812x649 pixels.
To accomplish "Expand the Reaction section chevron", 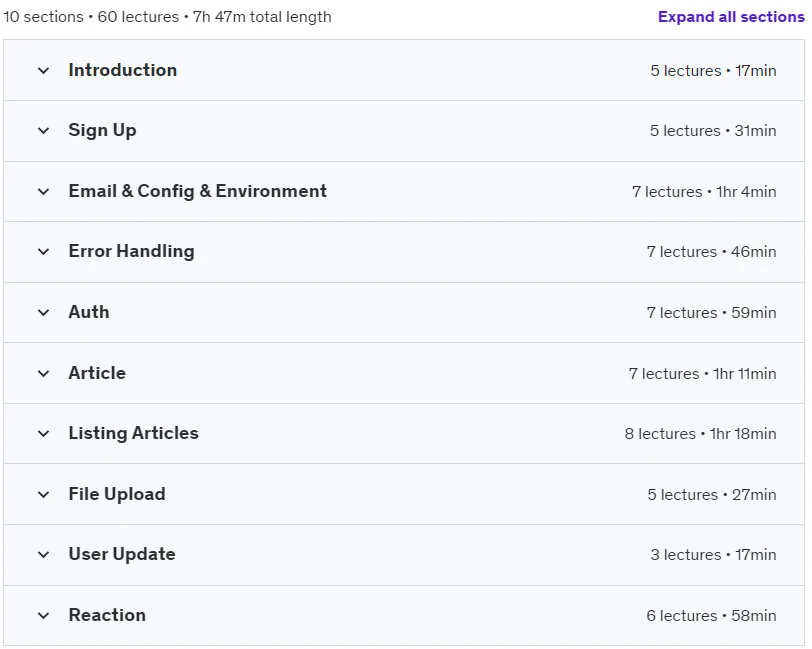I will tap(44, 615).
